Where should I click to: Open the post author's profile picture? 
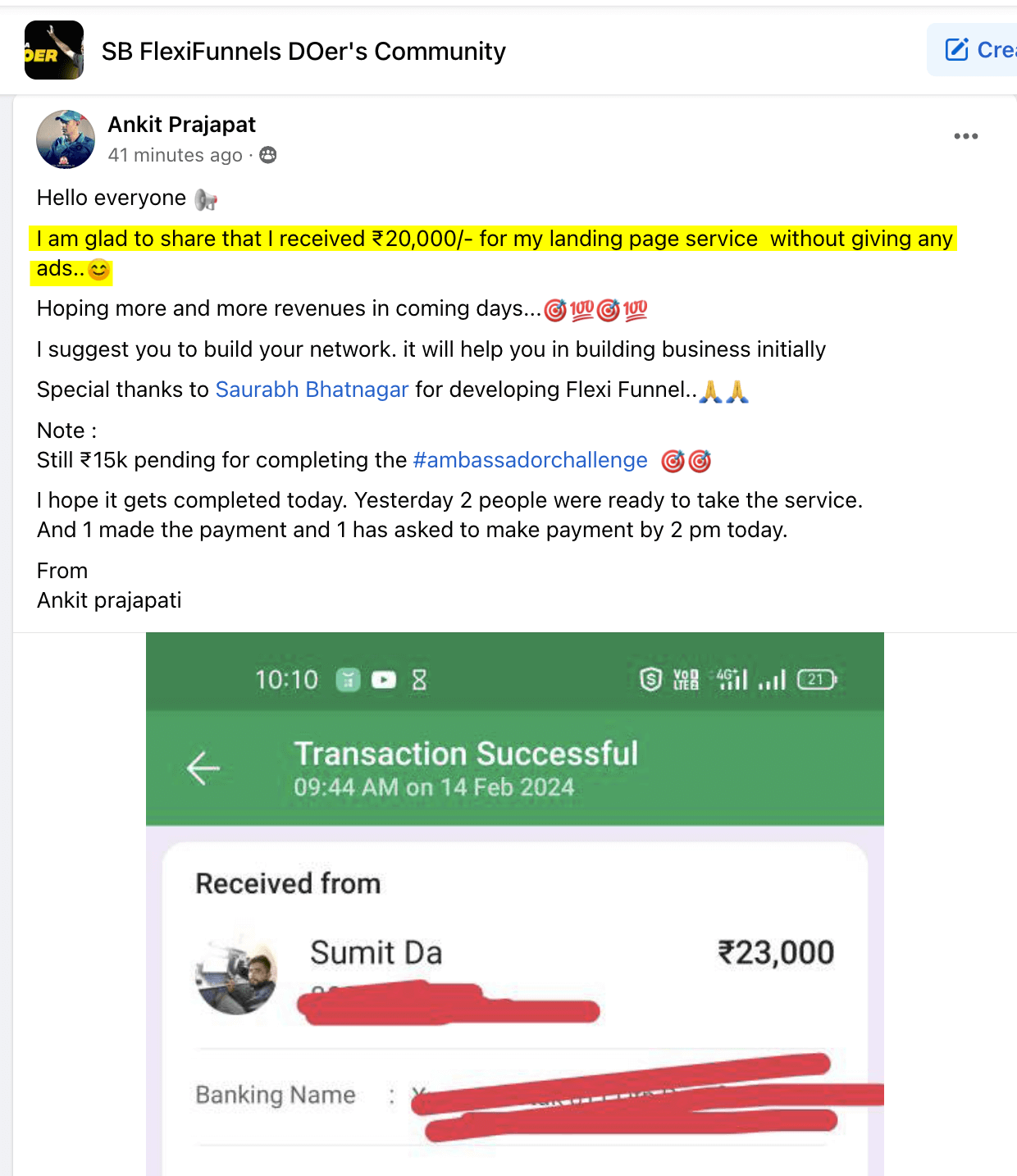[66, 139]
